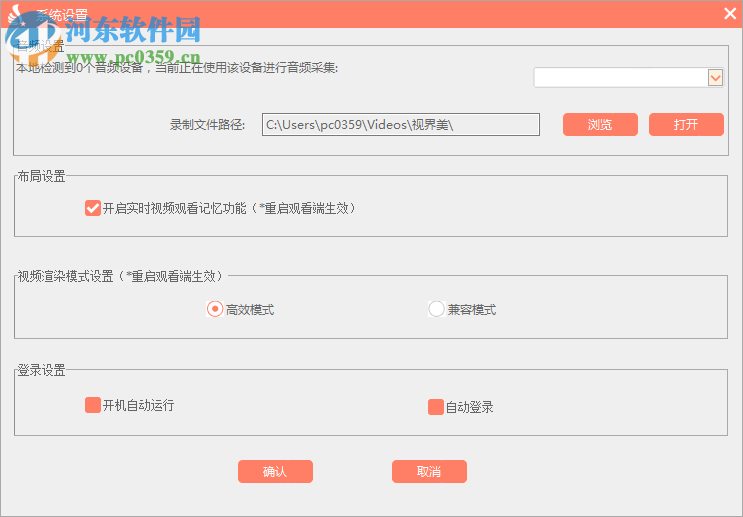
Task: Click the 浏览 browse button
Action: click(600, 125)
